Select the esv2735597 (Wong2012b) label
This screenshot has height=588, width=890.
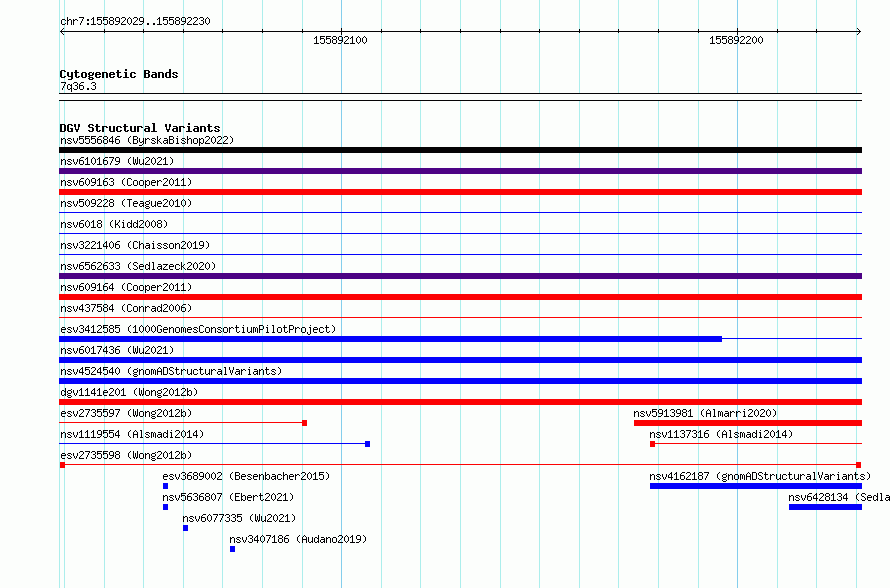pos(126,413)
